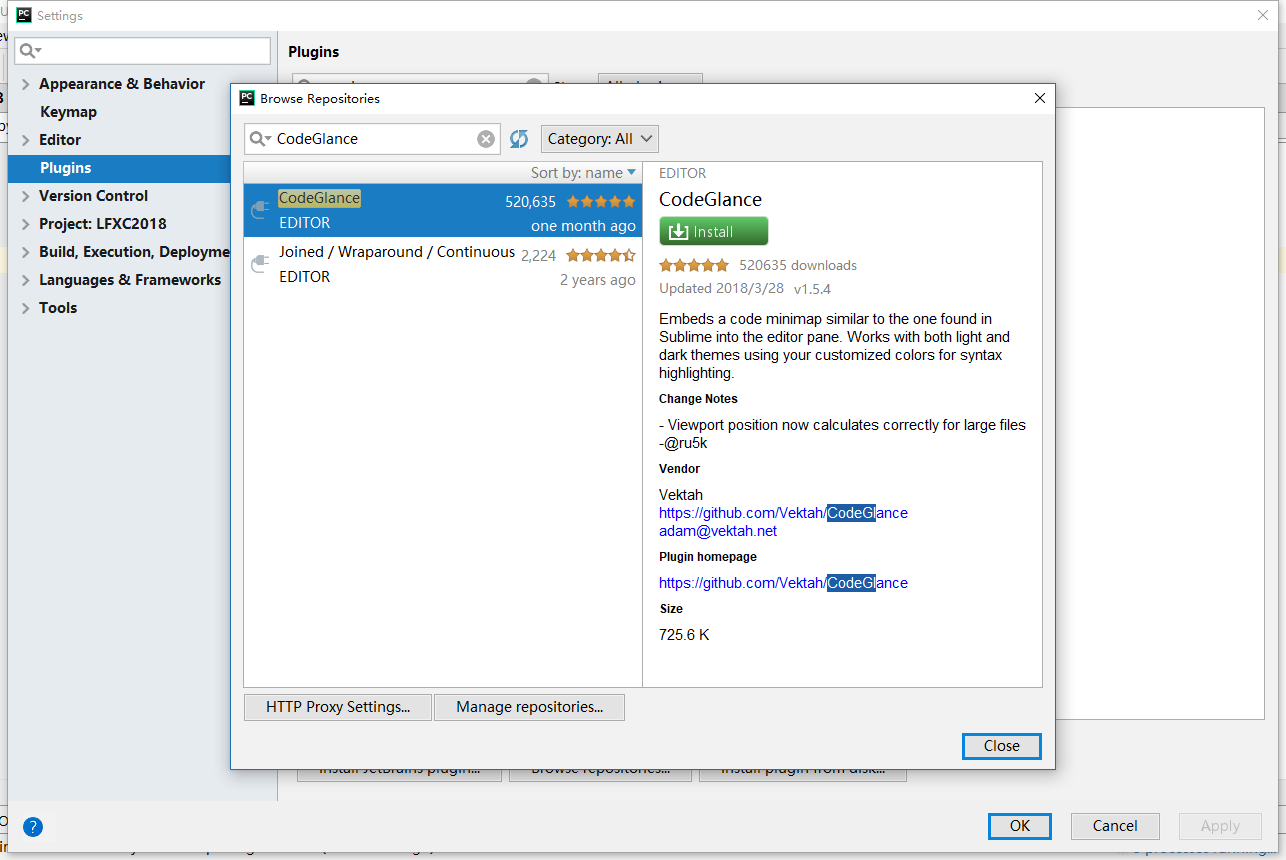Click the CodeGlance plugin plug icon

click(260, 210)
